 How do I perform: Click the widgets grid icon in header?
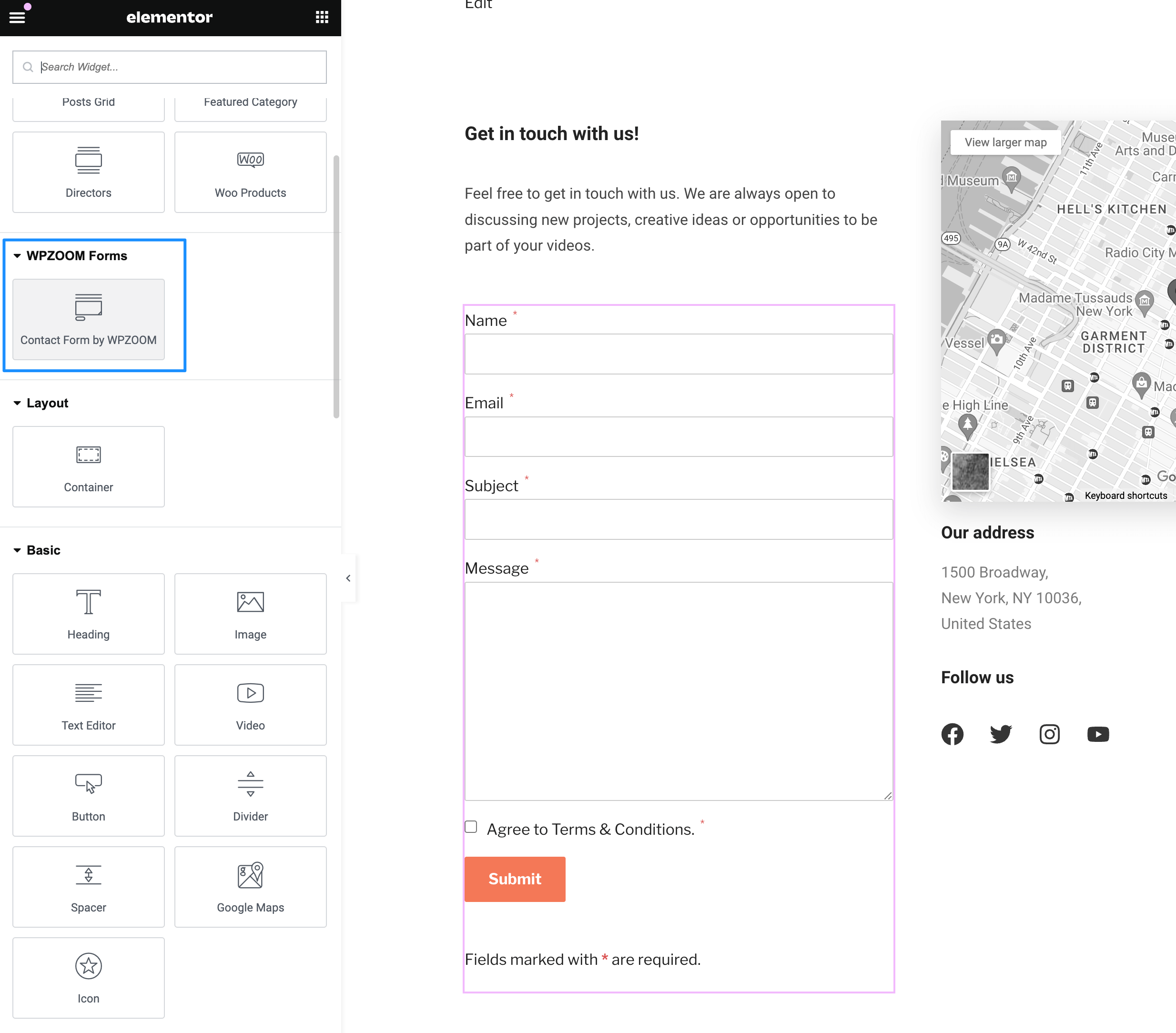[x=322, y=17]
